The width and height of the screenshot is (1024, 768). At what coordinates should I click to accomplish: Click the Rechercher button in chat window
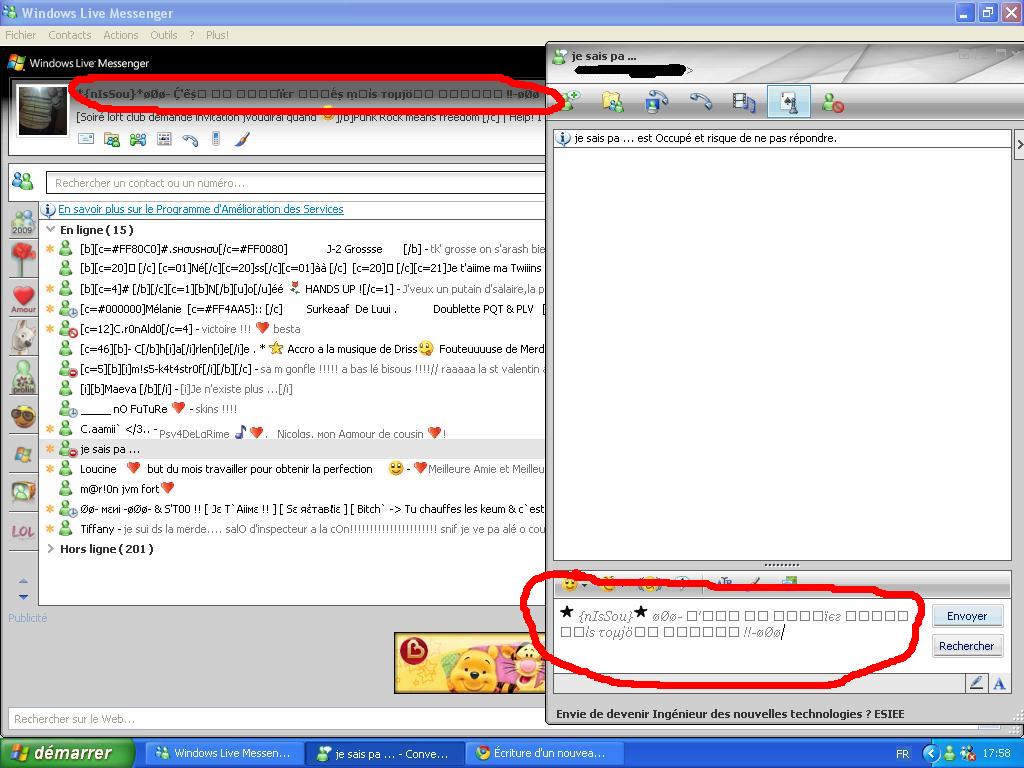966,646
